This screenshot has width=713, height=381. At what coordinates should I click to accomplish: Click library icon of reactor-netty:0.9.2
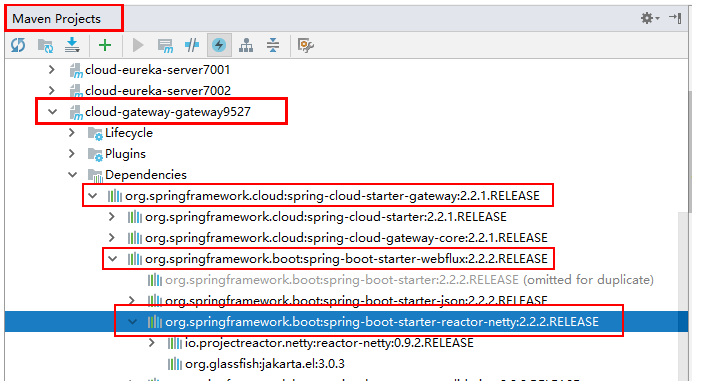click(175, 343)
